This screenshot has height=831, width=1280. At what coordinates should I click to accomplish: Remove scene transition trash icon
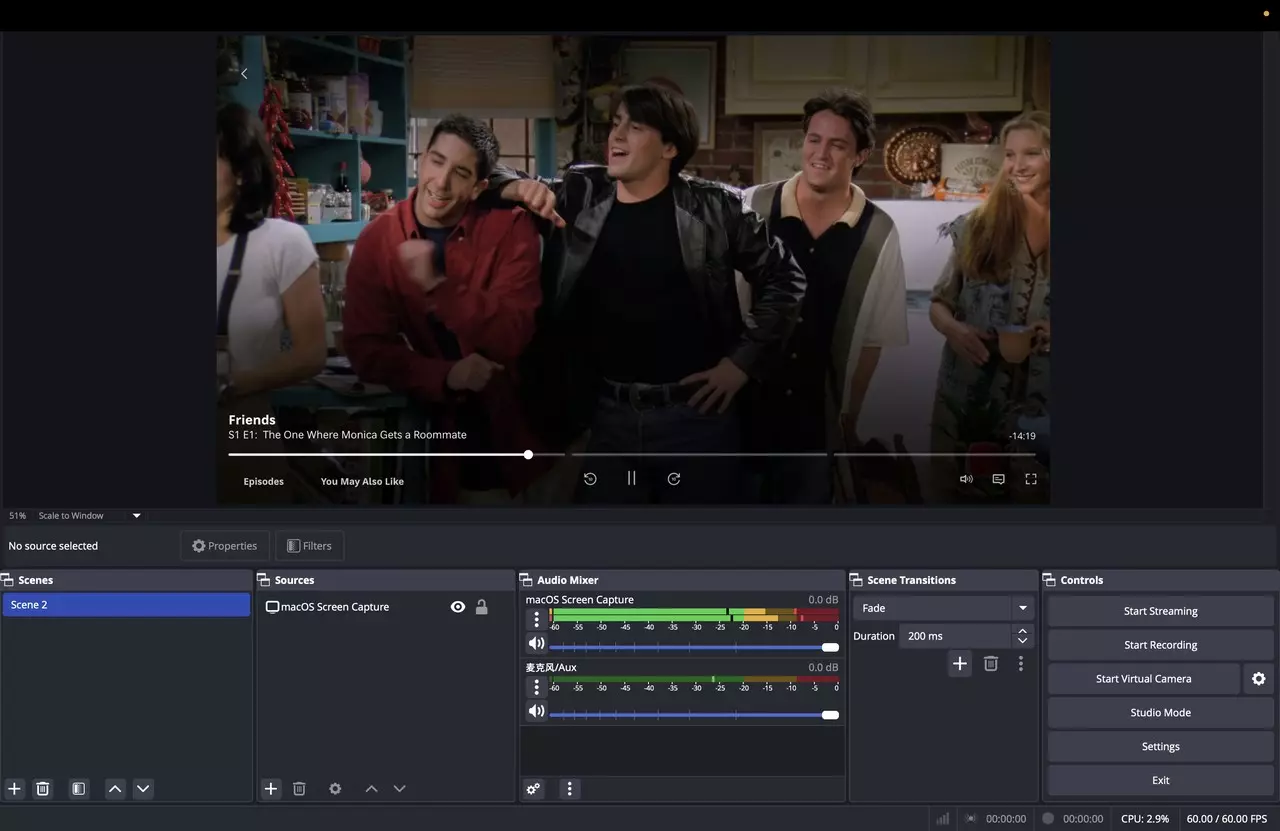[991, 663]
